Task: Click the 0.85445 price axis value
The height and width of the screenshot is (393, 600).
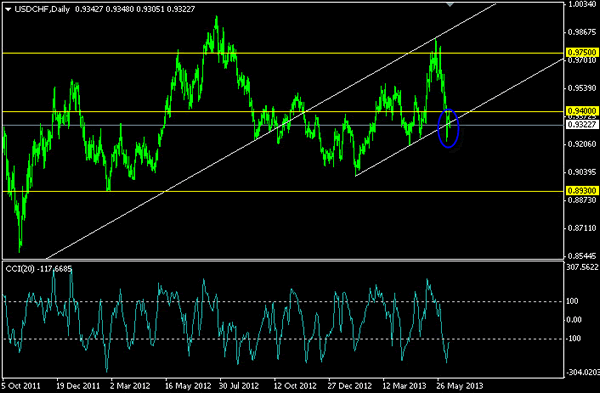Action: (x=582, y=256)
